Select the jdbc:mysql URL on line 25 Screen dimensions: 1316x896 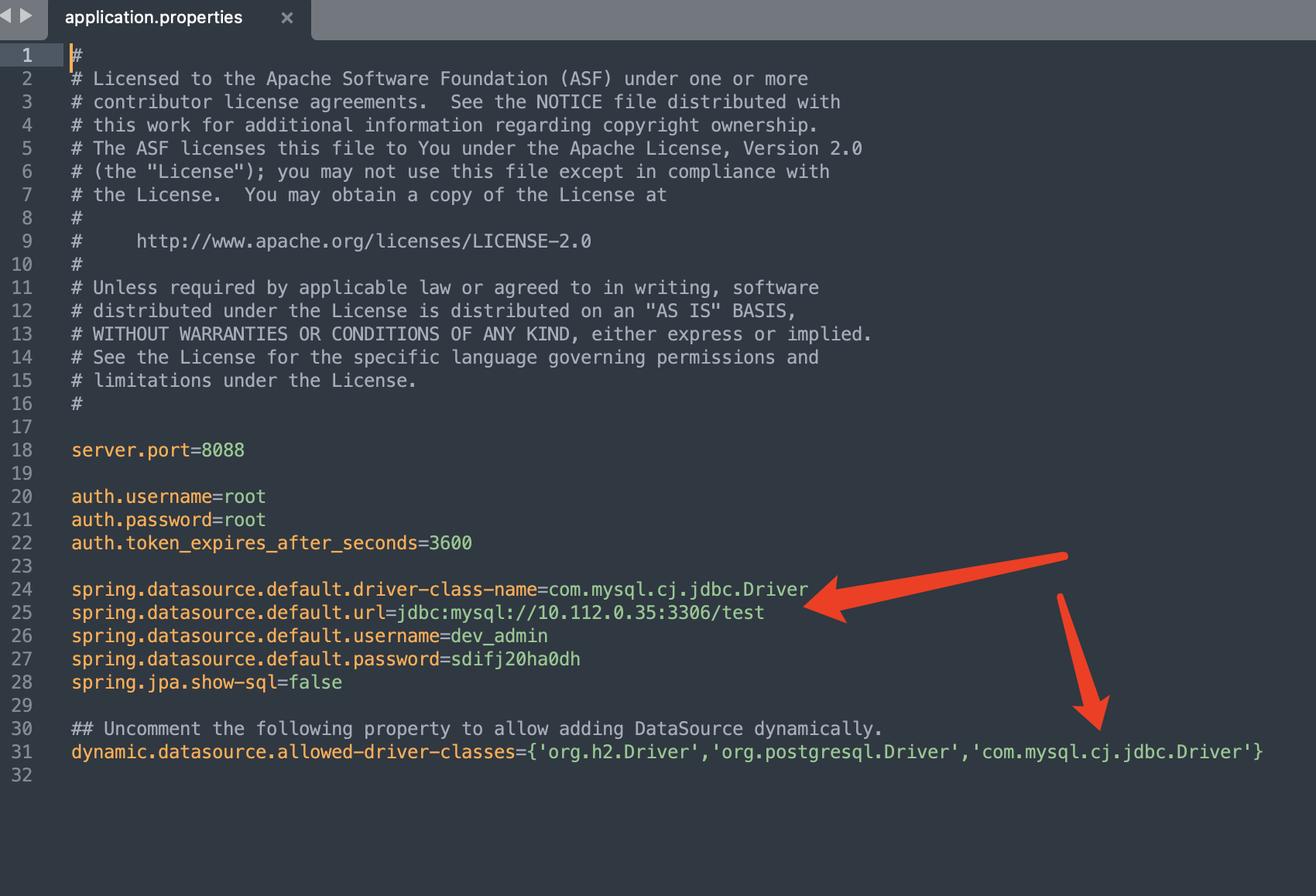click(581, 612)
